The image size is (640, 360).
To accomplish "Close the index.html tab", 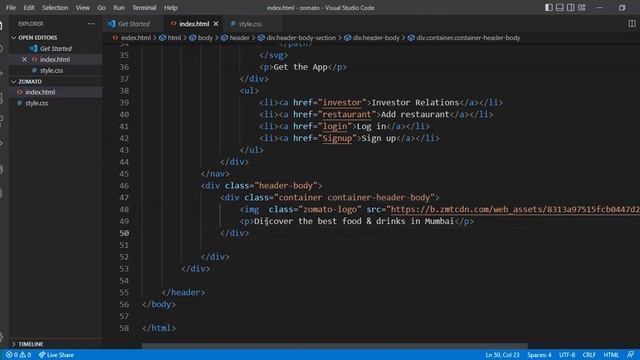I will [216, 24].
